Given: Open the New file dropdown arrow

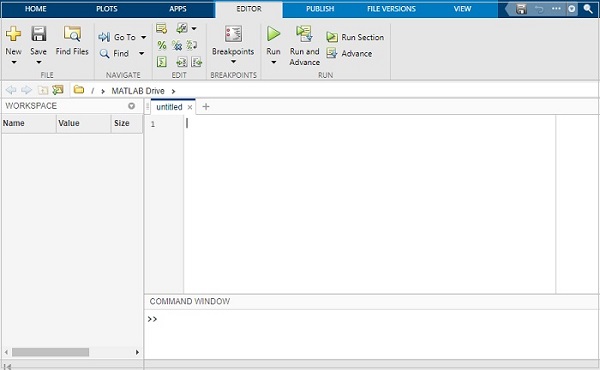Looking at the screenshot, I should pos(14,62).
